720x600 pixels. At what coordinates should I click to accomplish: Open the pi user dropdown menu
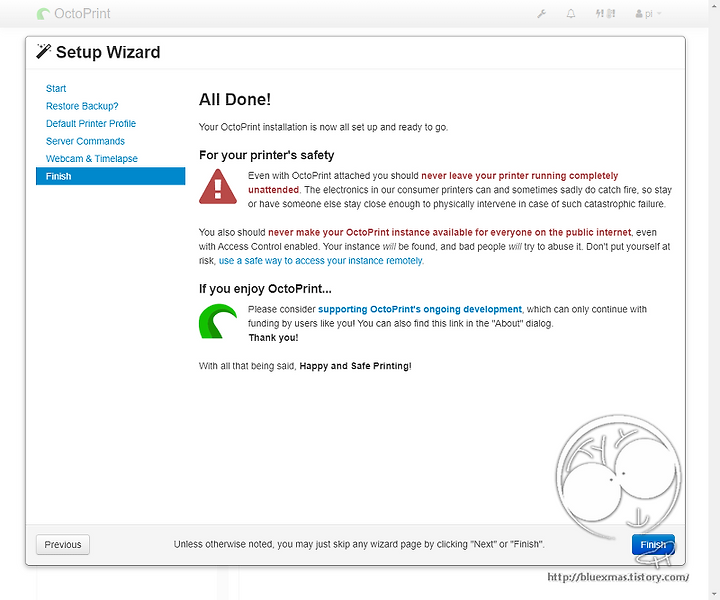(x=648, y=14)
